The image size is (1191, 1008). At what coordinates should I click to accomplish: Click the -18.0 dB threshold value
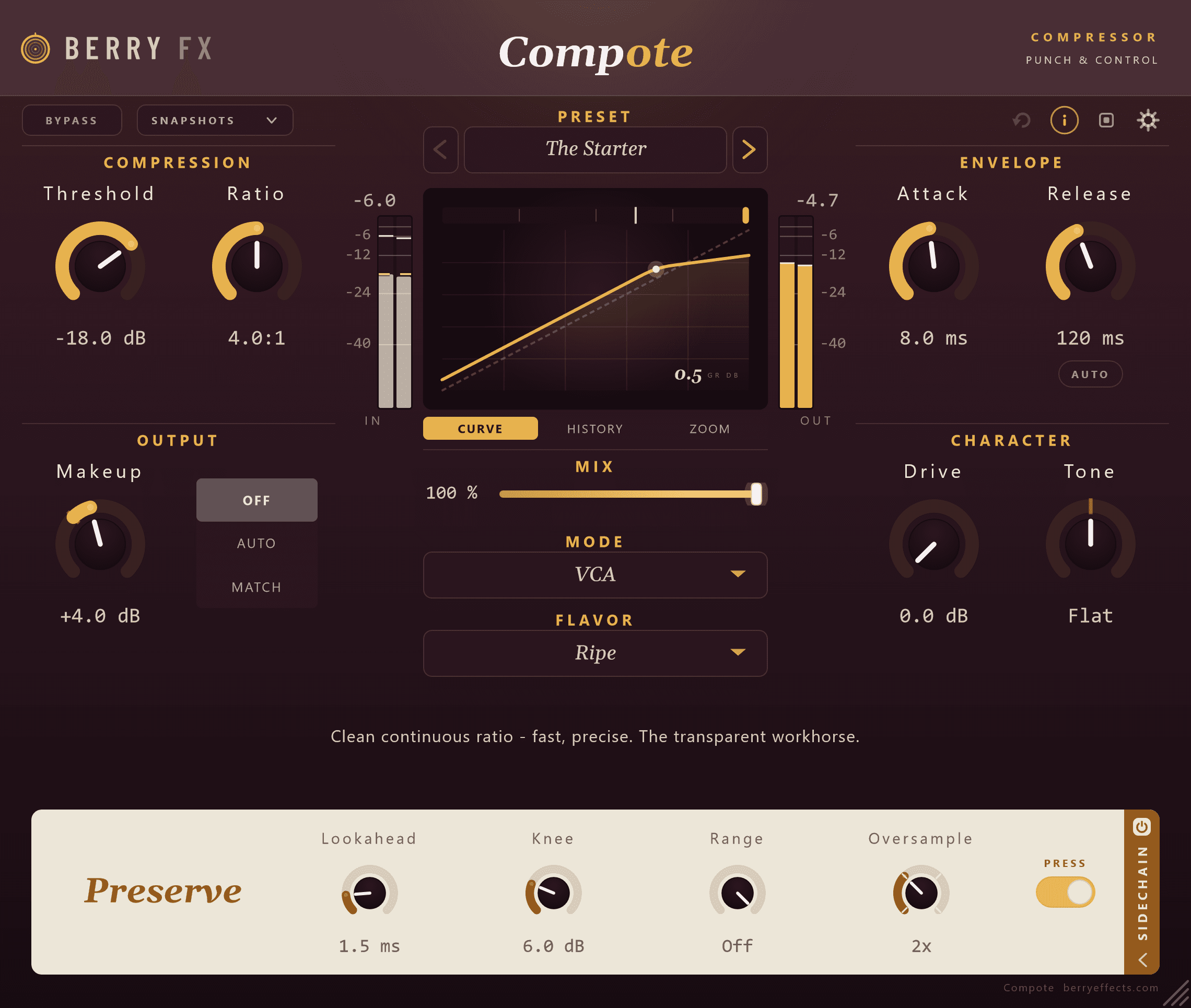tap(100, 338)
